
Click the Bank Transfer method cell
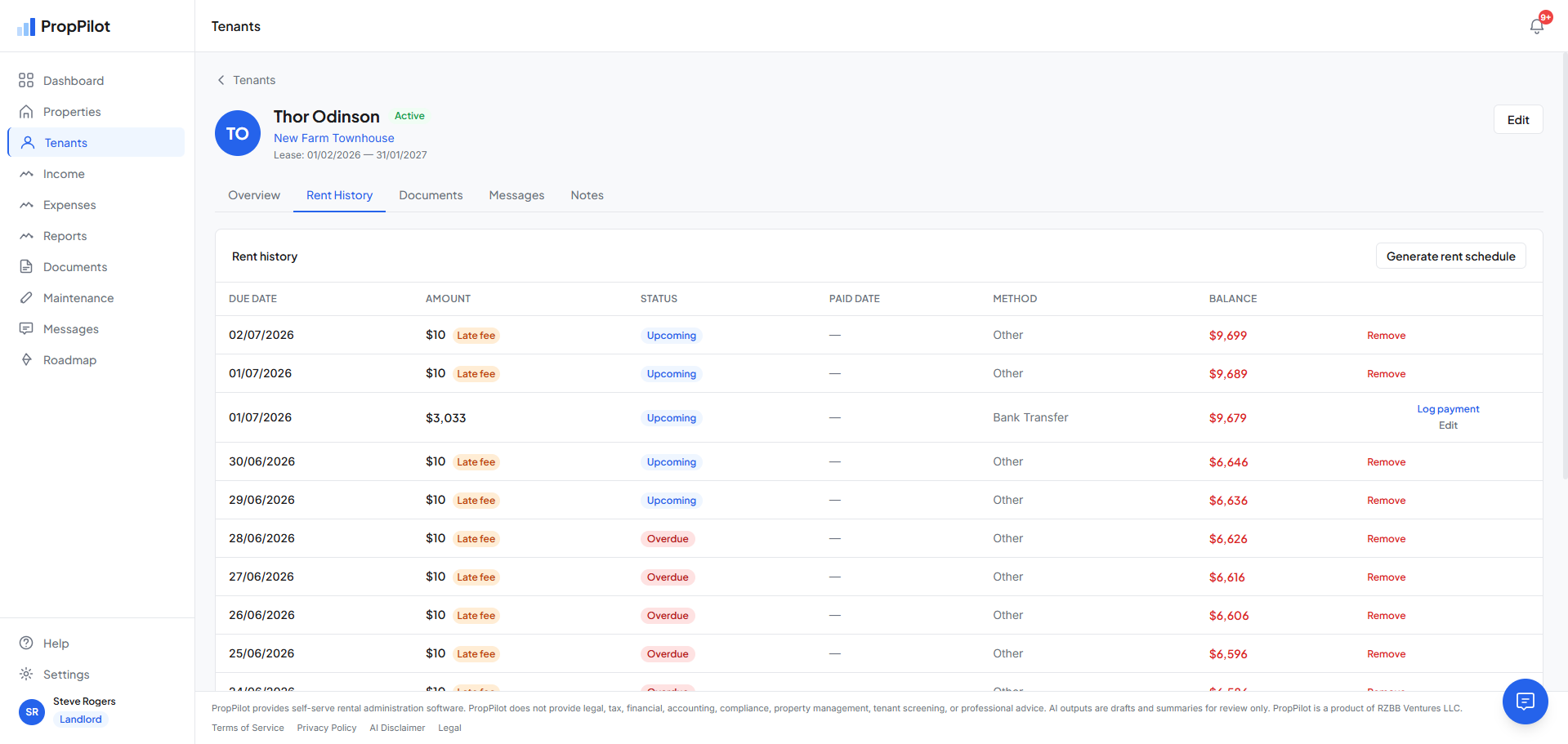pos(1030,417)
